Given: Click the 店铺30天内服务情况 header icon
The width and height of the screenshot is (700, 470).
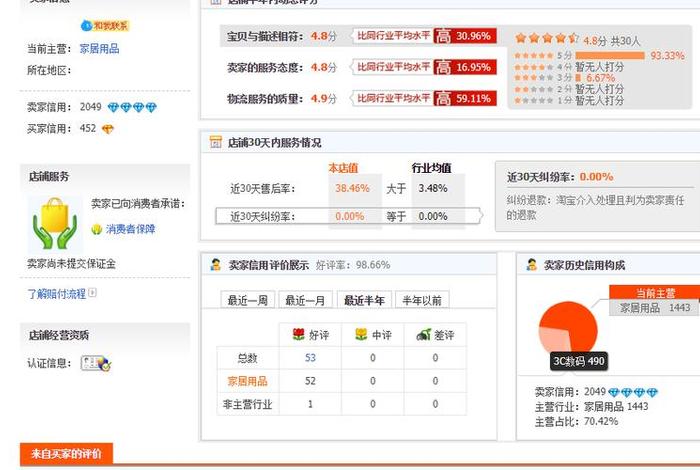Looking at the screenshot, I should tap(215, 142).
